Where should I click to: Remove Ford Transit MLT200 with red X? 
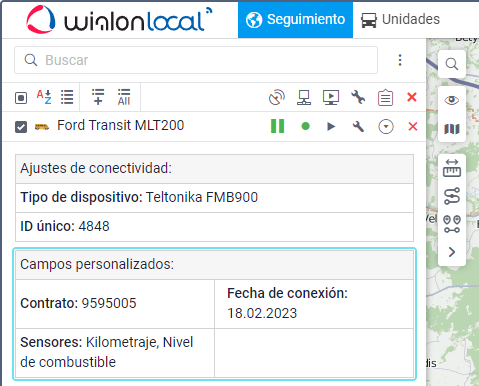coord(413,127)
